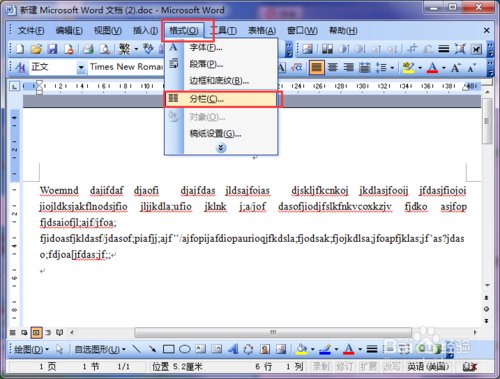The width and height of the screenshot is (500, 379).
Task: Click the Distributed alignment icon
Action: pos(365,68)
